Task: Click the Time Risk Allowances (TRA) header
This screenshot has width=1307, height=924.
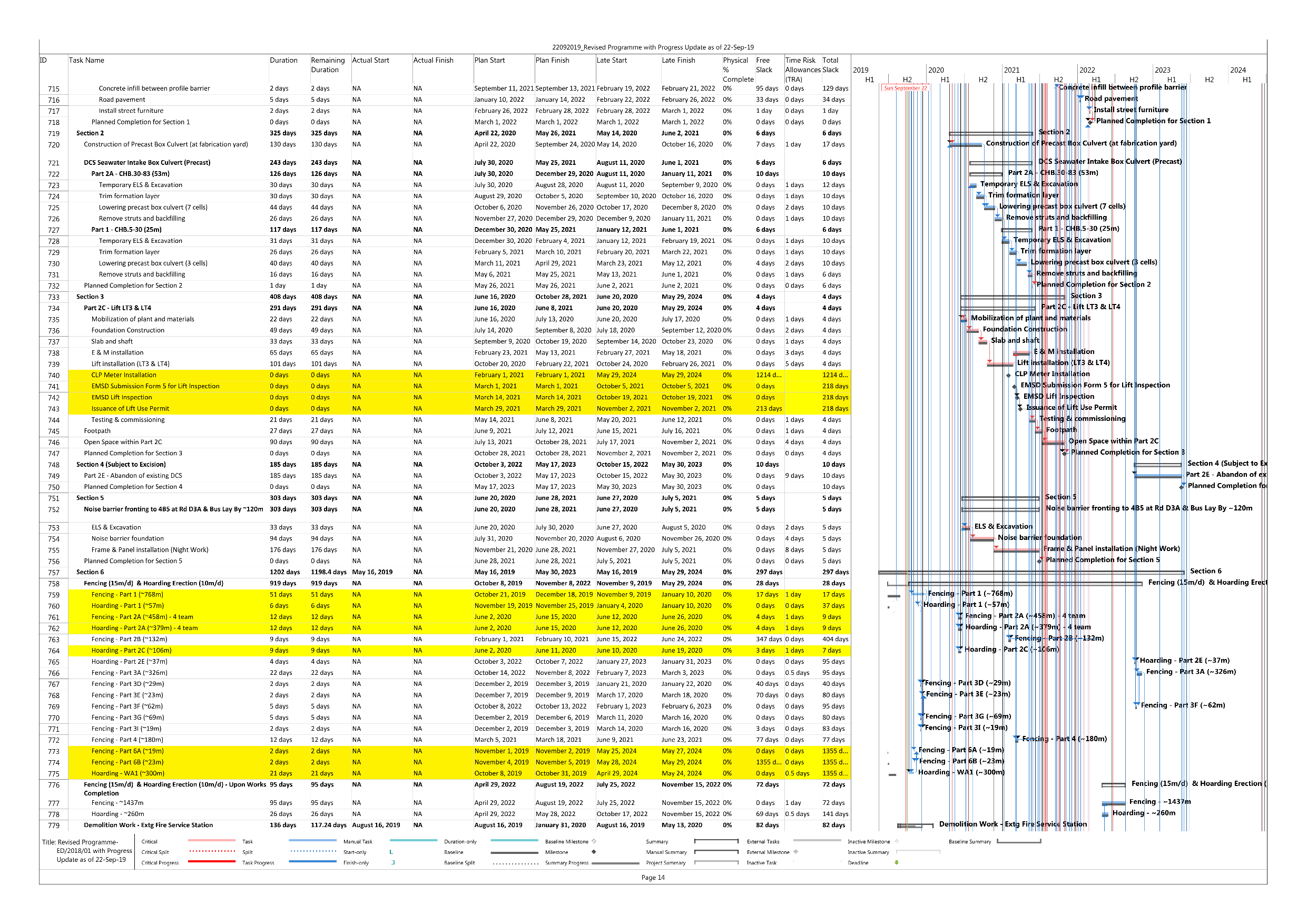Action: (802, 70)
